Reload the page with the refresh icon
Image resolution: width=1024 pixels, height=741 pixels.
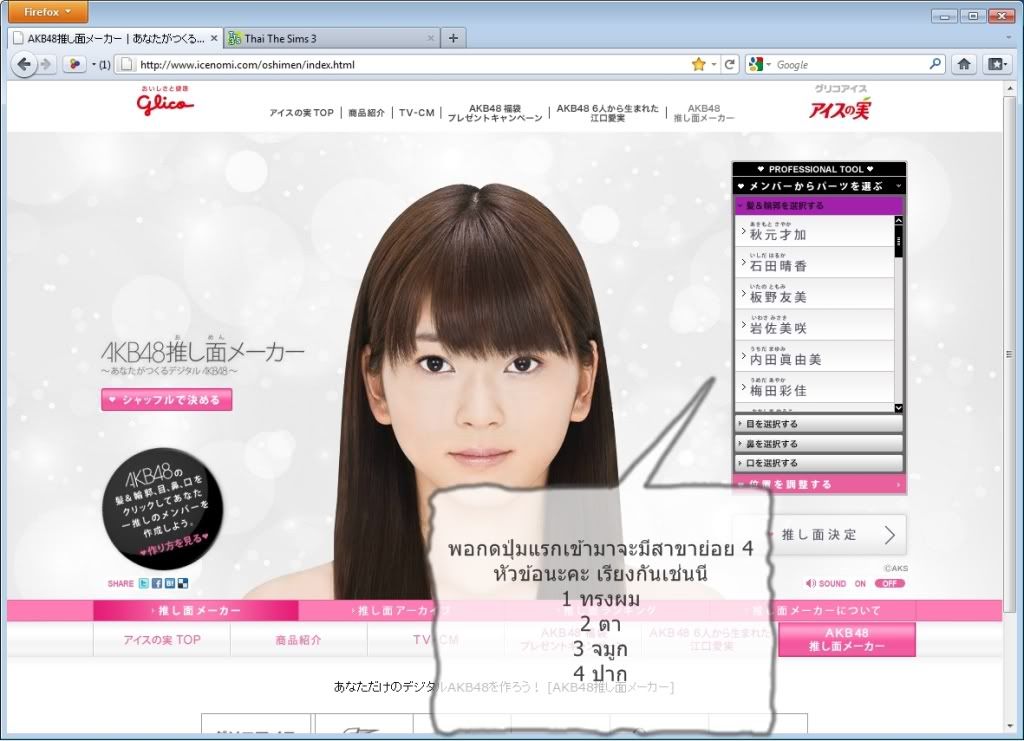729,64
